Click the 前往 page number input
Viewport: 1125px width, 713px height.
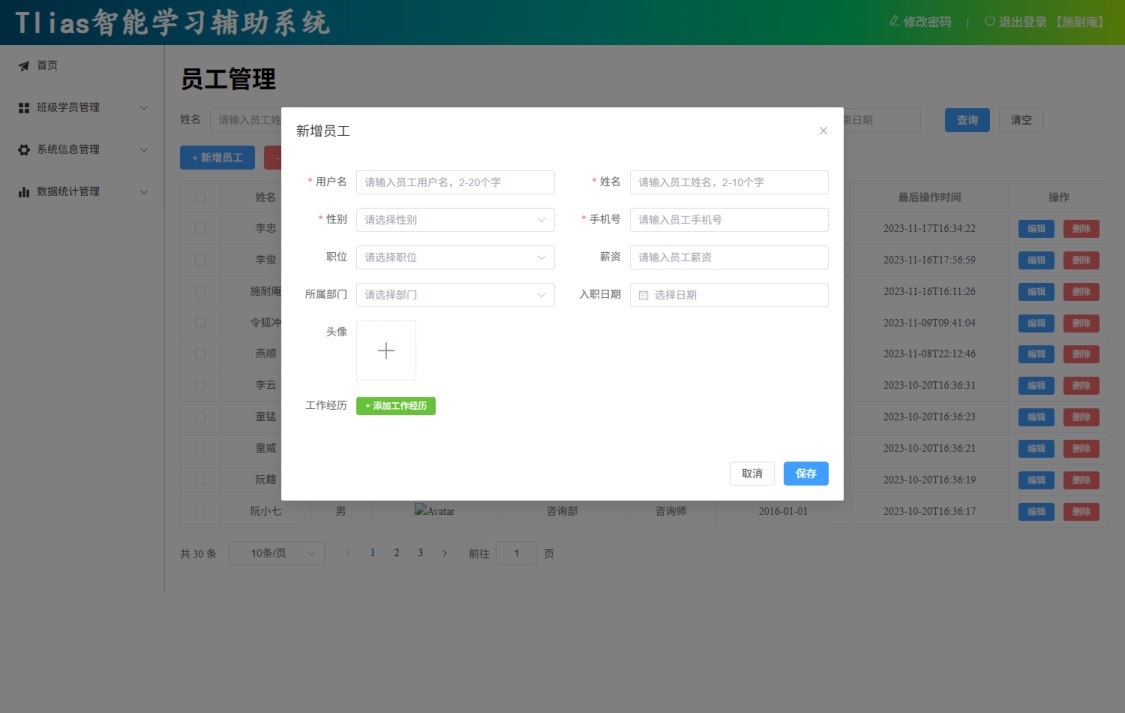pyautogui.click(x=516, y=553)
